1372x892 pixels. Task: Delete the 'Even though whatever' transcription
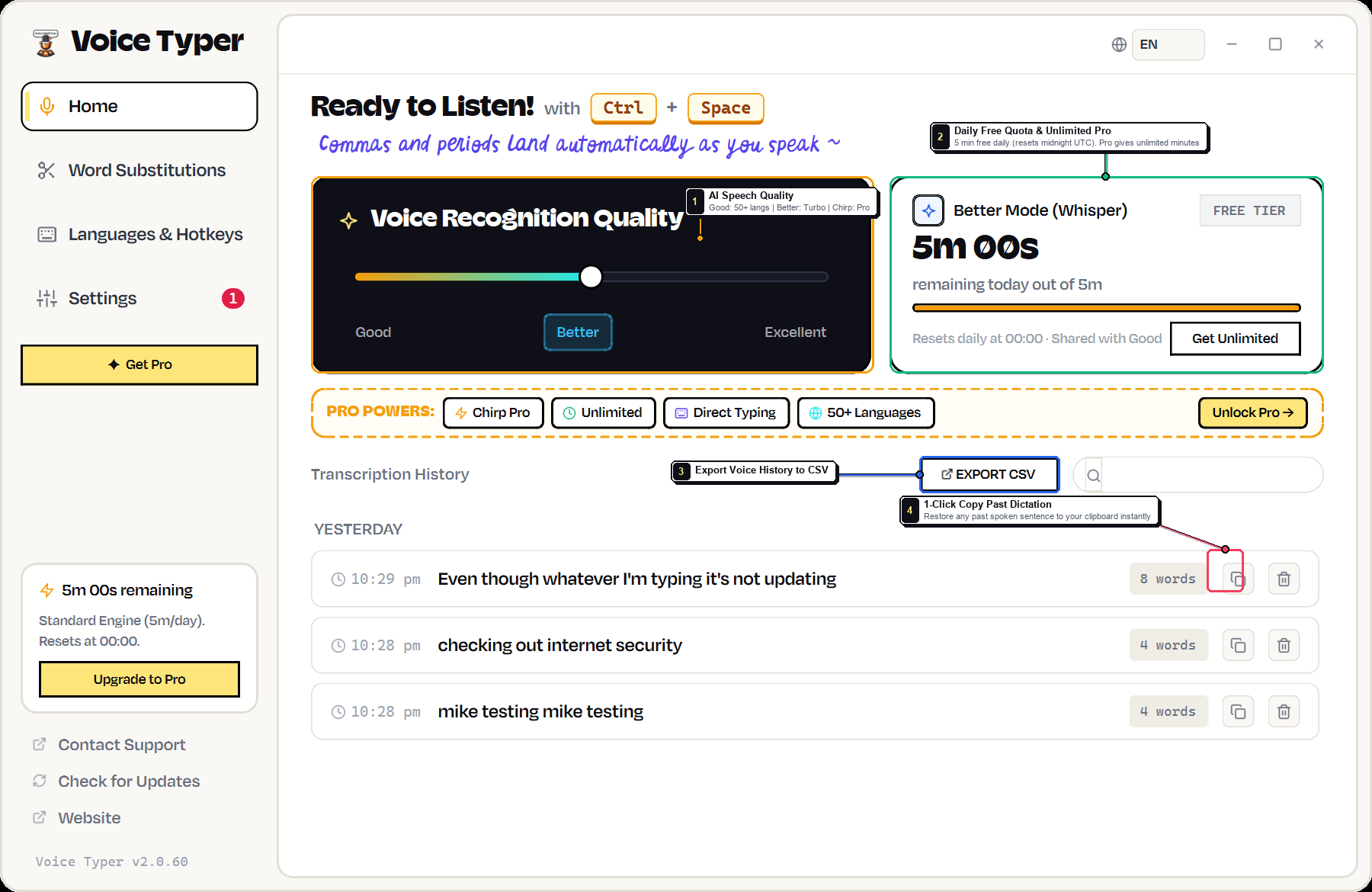(x=1284, y=579)
